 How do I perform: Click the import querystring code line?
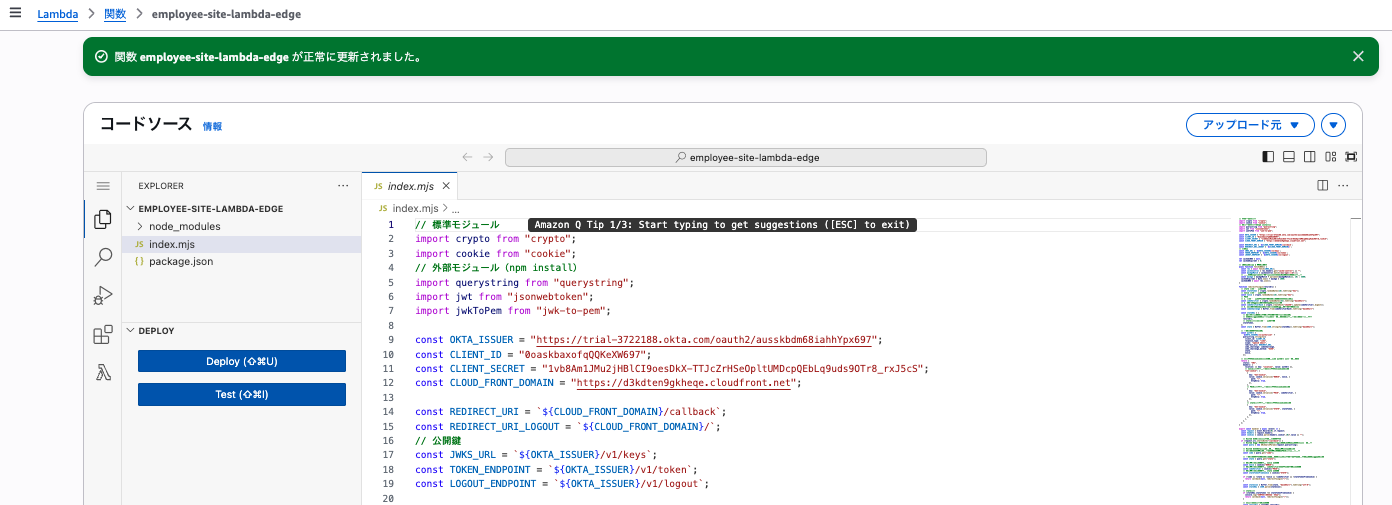[x=525, y=283]
